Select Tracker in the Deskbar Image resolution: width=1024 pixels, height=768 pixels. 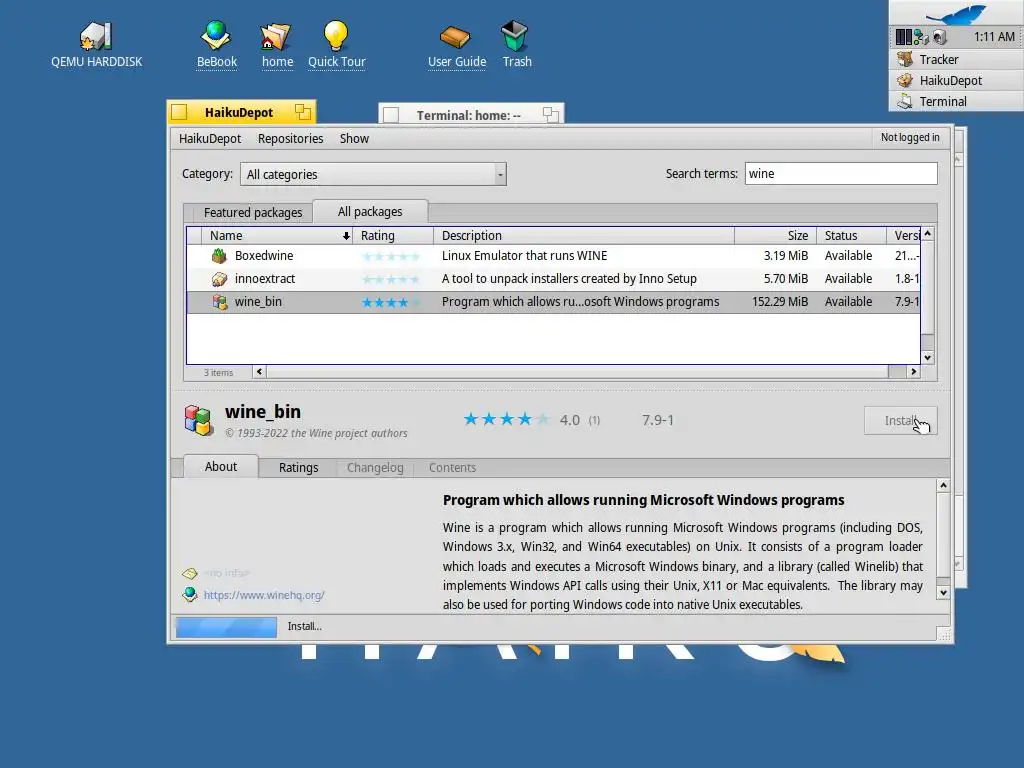tap(956, 59)
